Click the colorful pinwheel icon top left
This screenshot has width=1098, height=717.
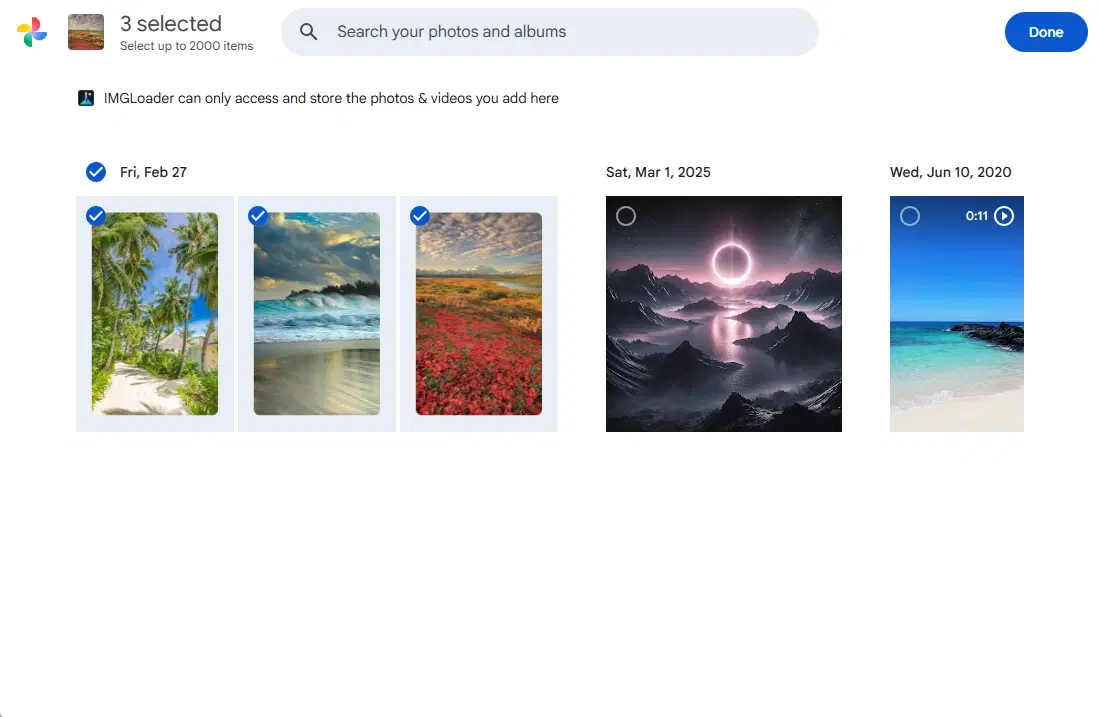pyautogui.click(x=30, y=31)
